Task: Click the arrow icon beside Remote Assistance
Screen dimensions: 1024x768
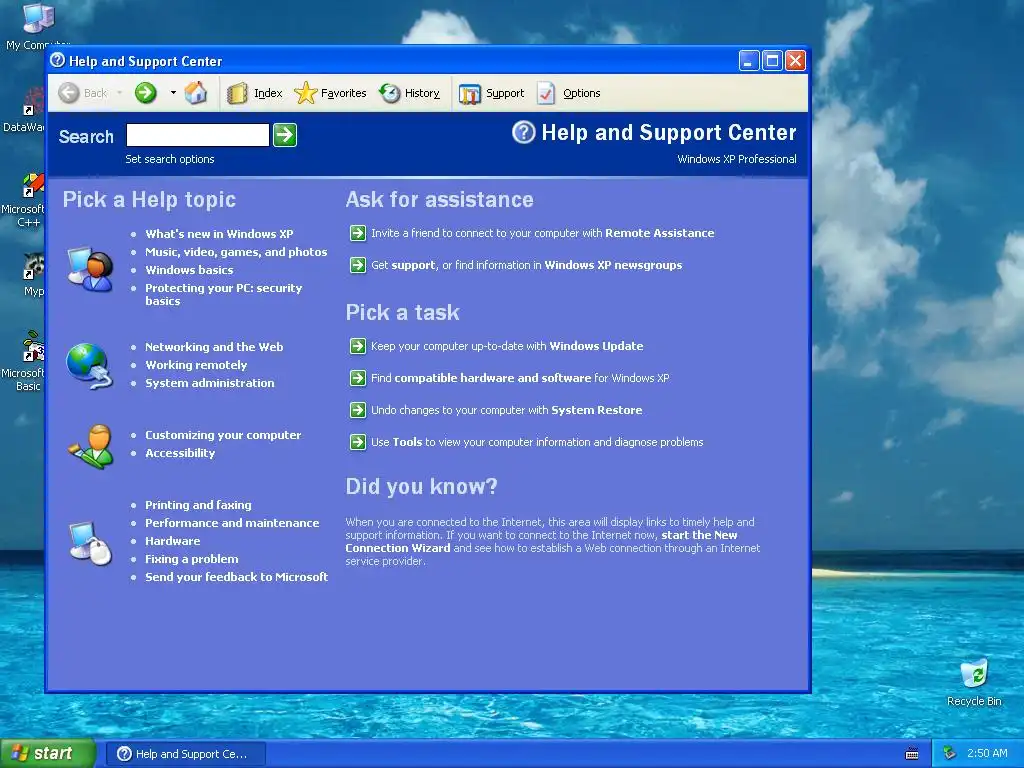Action: [x=358, y=233]
